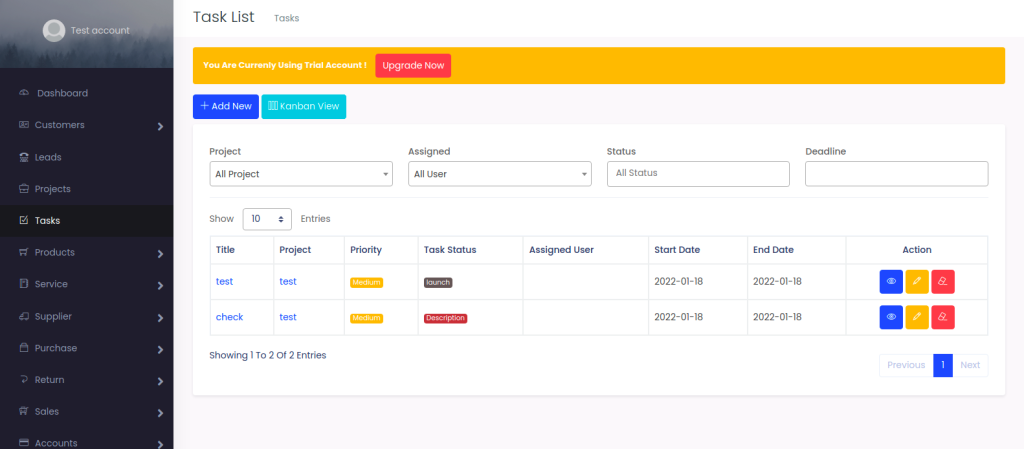The image size is (1024, 449).
Task: Click the yellow edit icon for test task
Action: tap(917, 282)
